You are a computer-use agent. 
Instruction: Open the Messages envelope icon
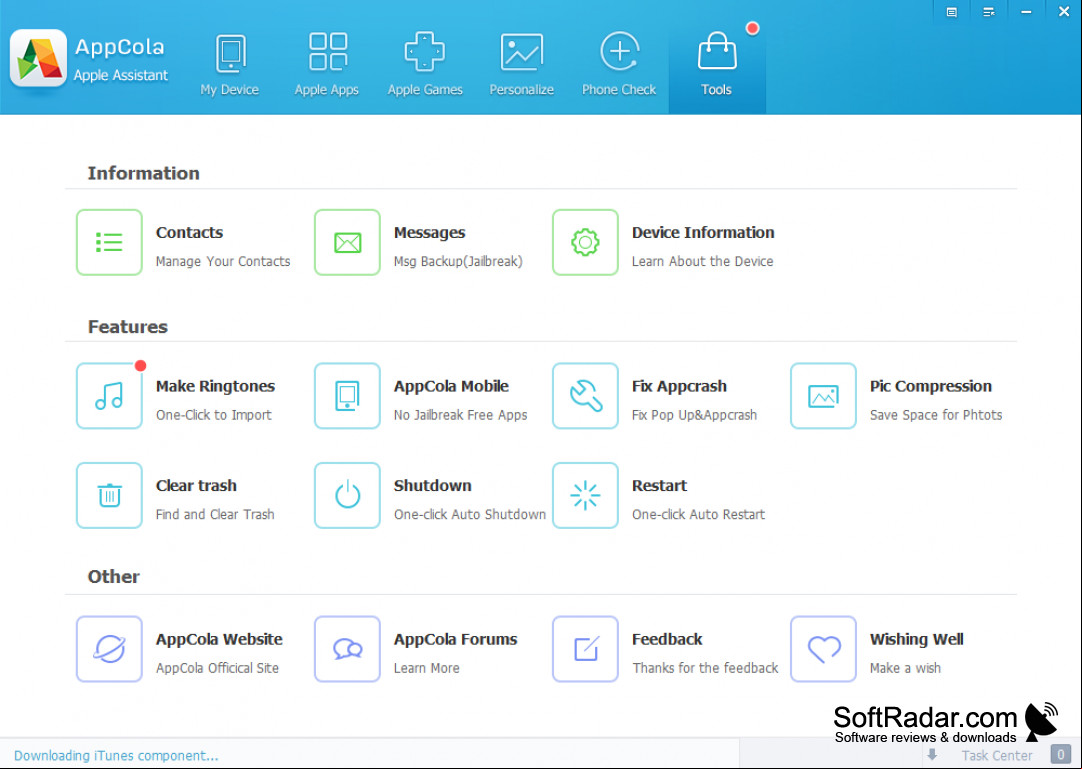coord(347,242)
